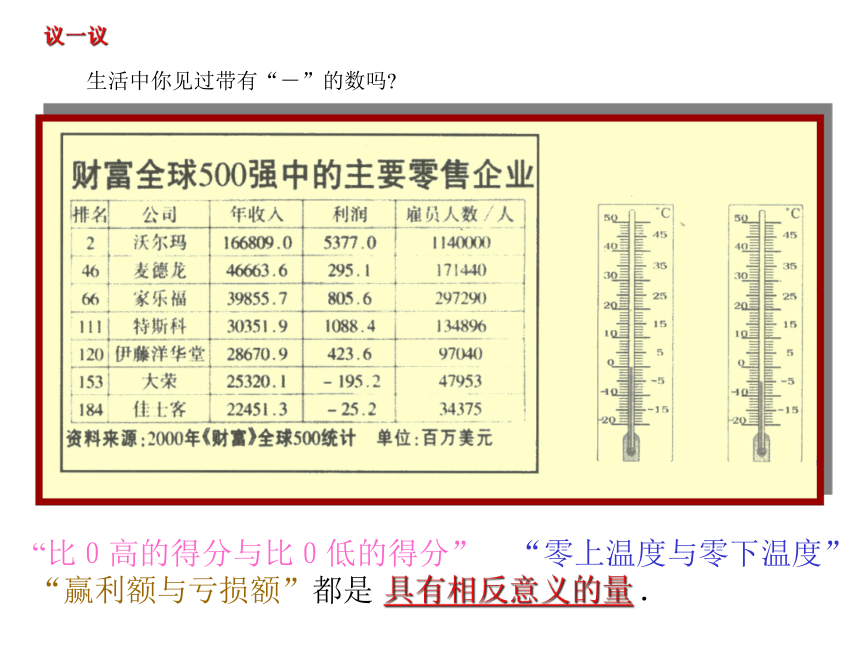Click the rank cell "153"

(x=90, y=382)
